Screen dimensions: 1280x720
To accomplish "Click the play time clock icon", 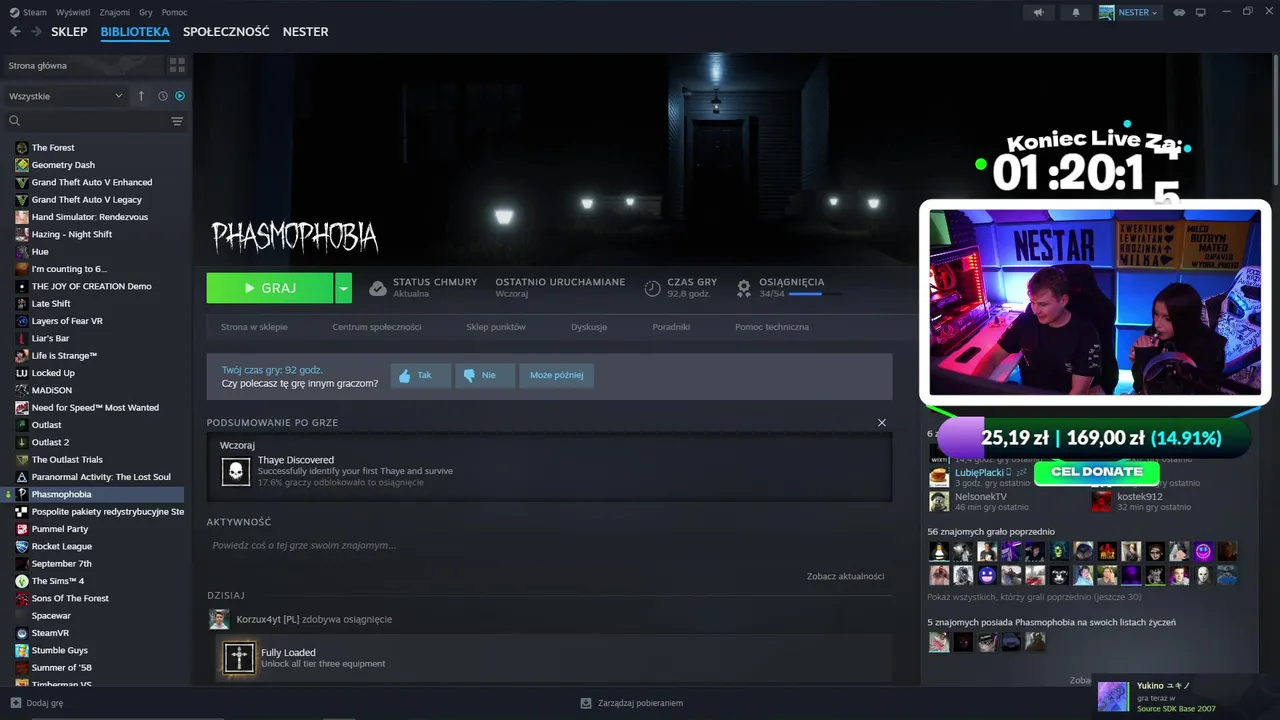I will 652,288.
